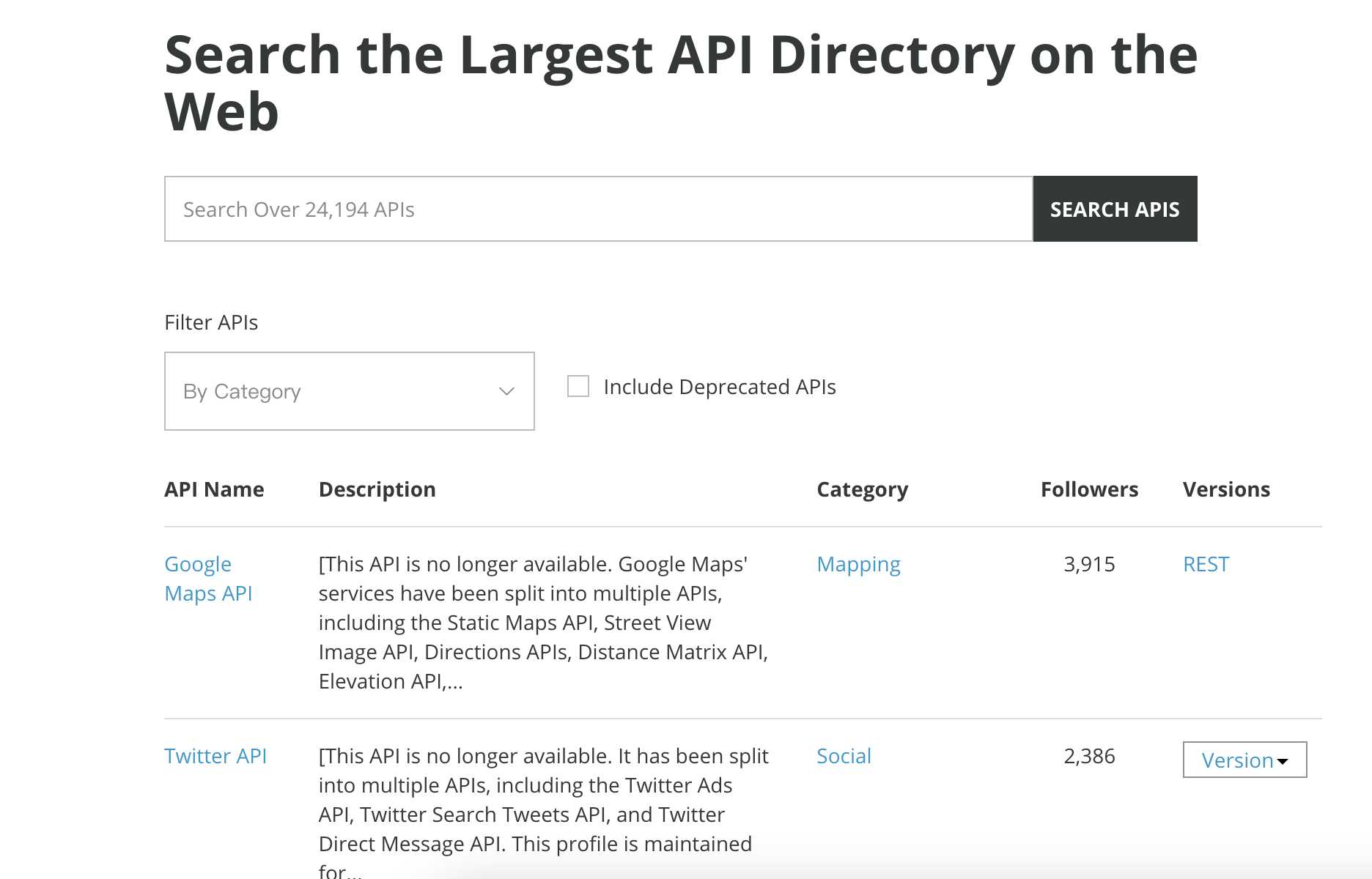Click the Category column header

[863, 489]
